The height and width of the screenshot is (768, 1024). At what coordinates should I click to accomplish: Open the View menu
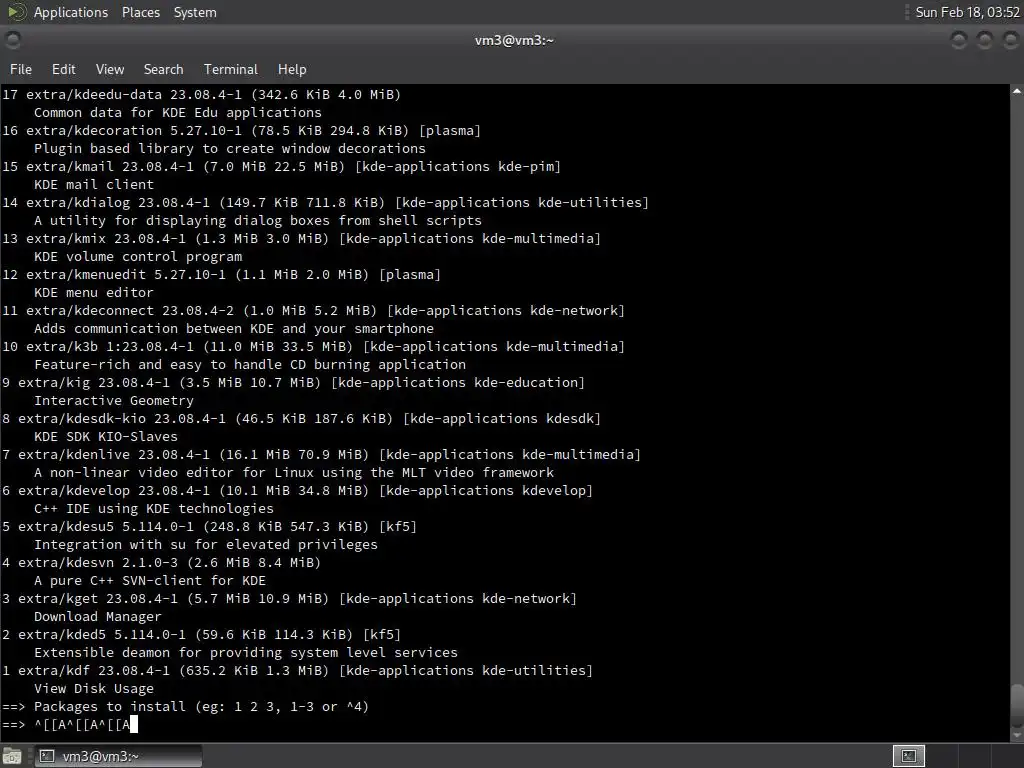click(x=110, y=69)
